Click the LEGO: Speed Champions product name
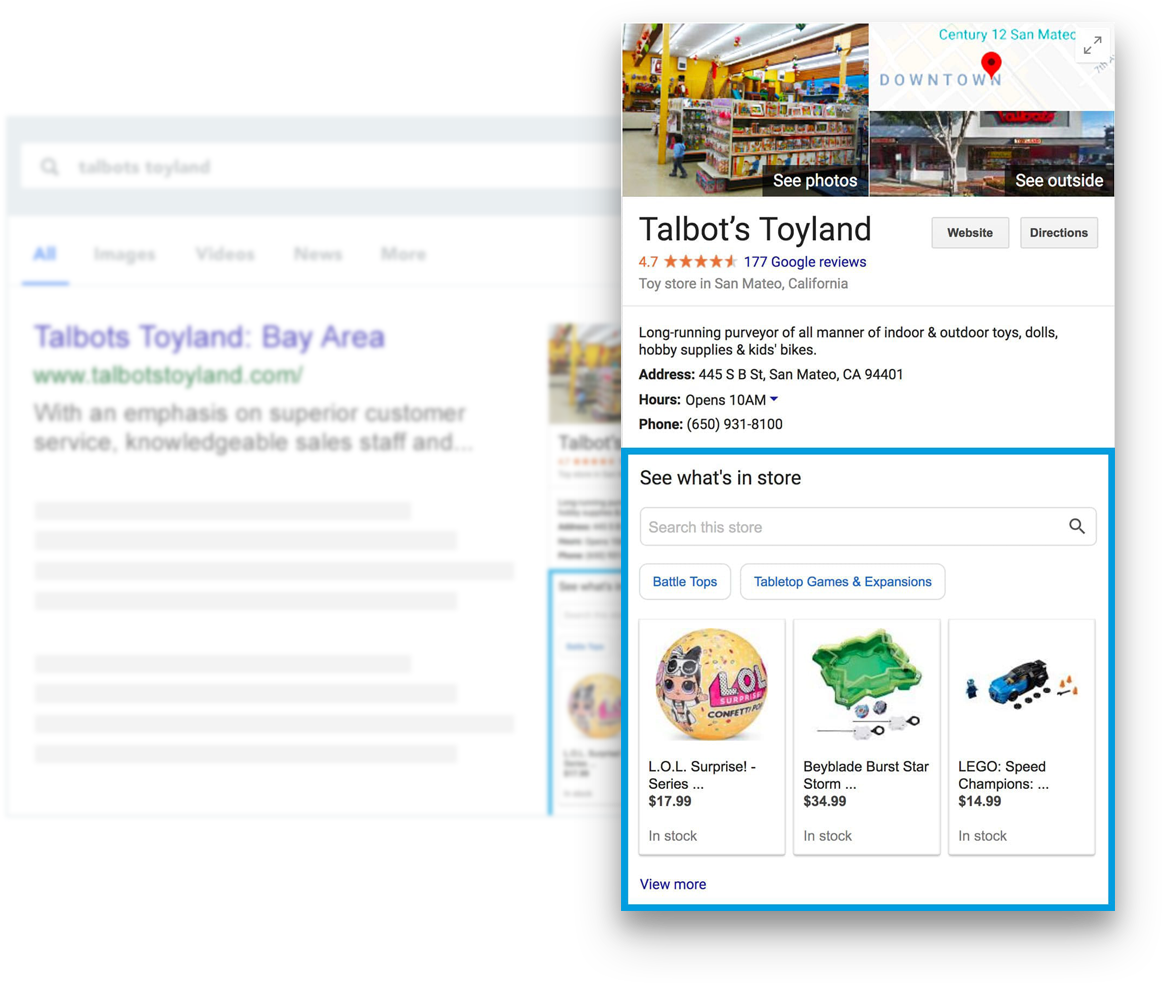Screen dimensions: 1162x983 click(1003, 775)
